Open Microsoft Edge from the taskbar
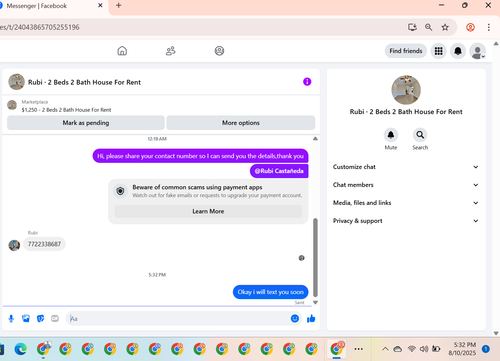The width and height of the screenshot is (500, 361). [x=21, y=349]
